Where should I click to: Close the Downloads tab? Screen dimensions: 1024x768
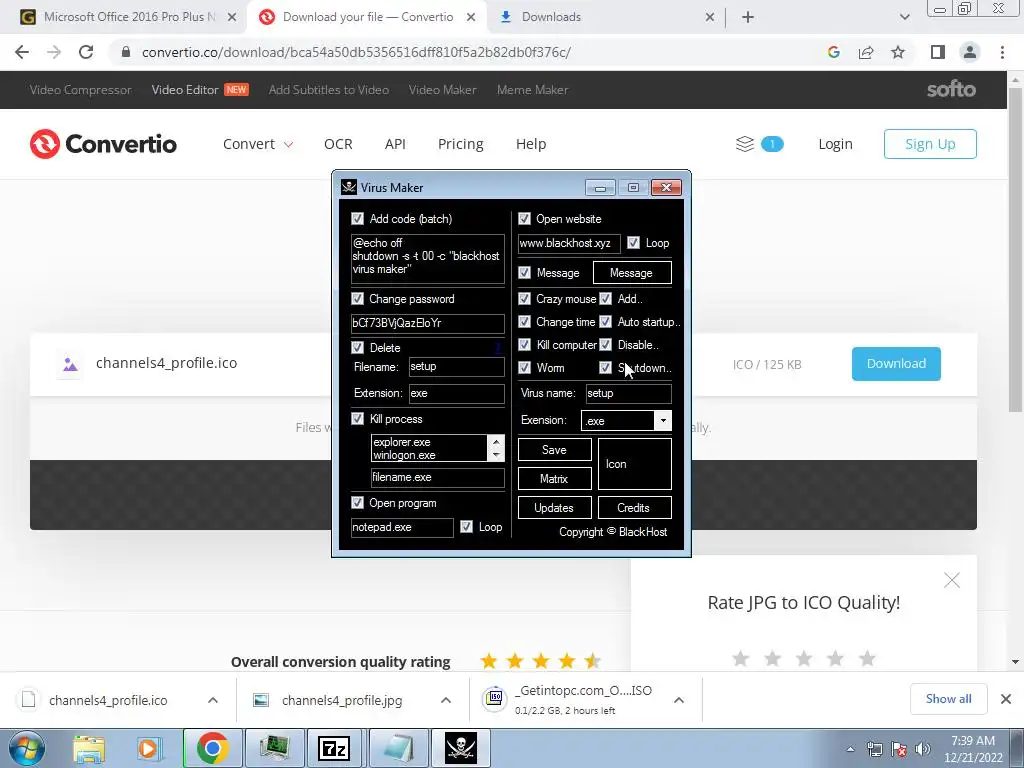pos(710,18)
